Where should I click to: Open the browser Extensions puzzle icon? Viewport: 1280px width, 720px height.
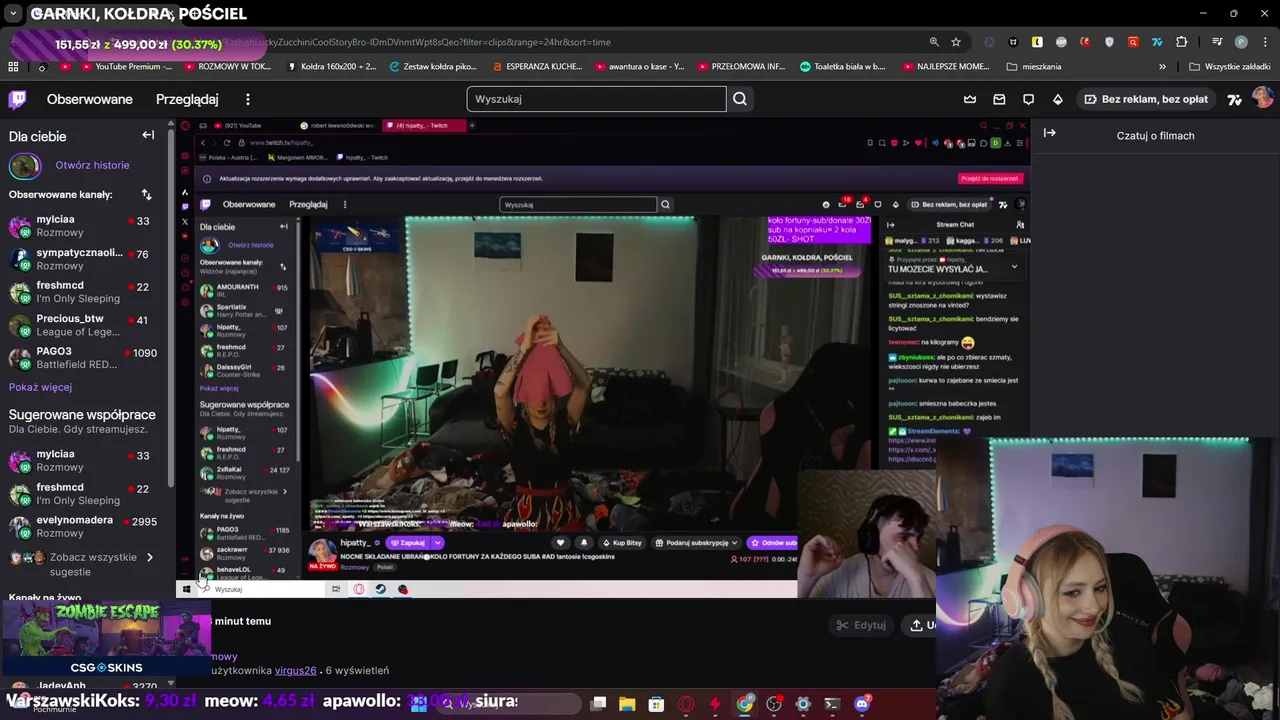tap(1181, 42)
